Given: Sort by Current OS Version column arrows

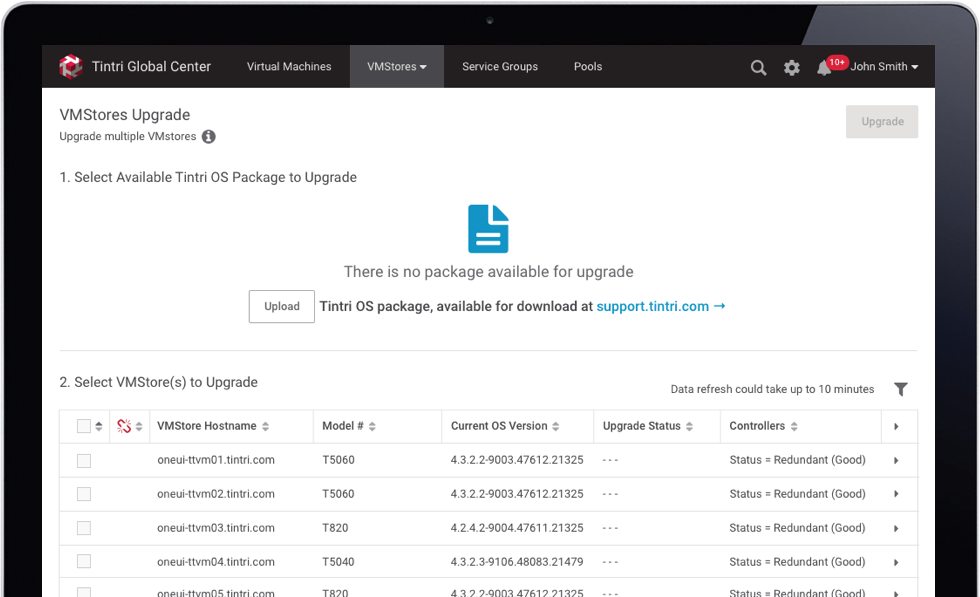Looking at the screenshot, I should click(x=556, y=426).
